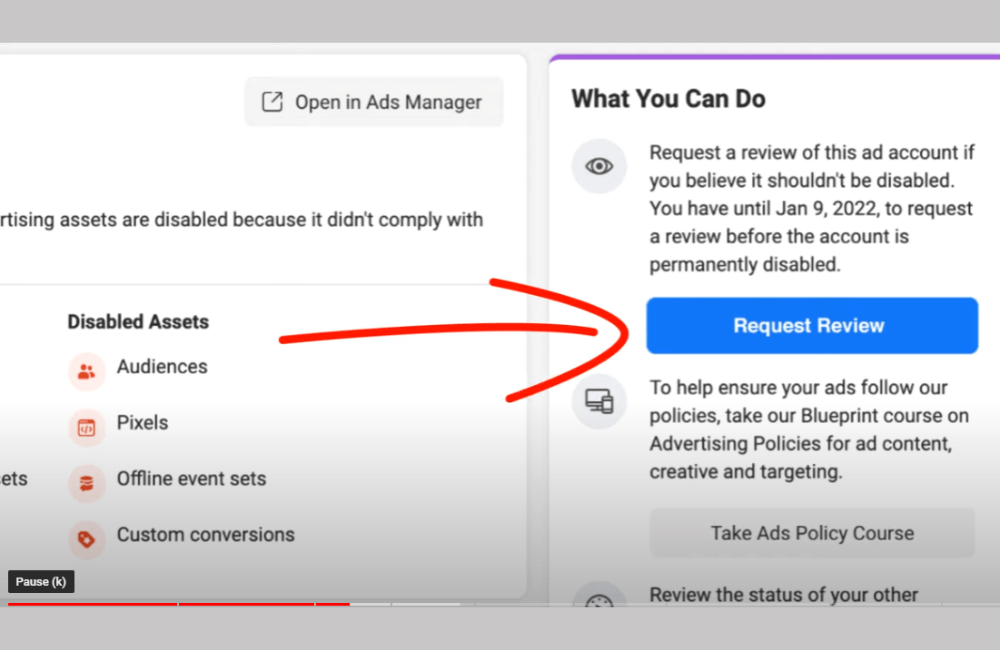Click the eye icon beside review request text

pyautogui.click(x=599, y=166)
